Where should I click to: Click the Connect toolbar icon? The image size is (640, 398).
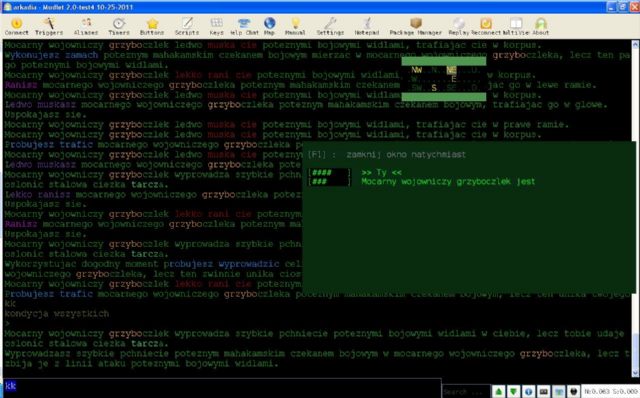click(x=16, y=27)
